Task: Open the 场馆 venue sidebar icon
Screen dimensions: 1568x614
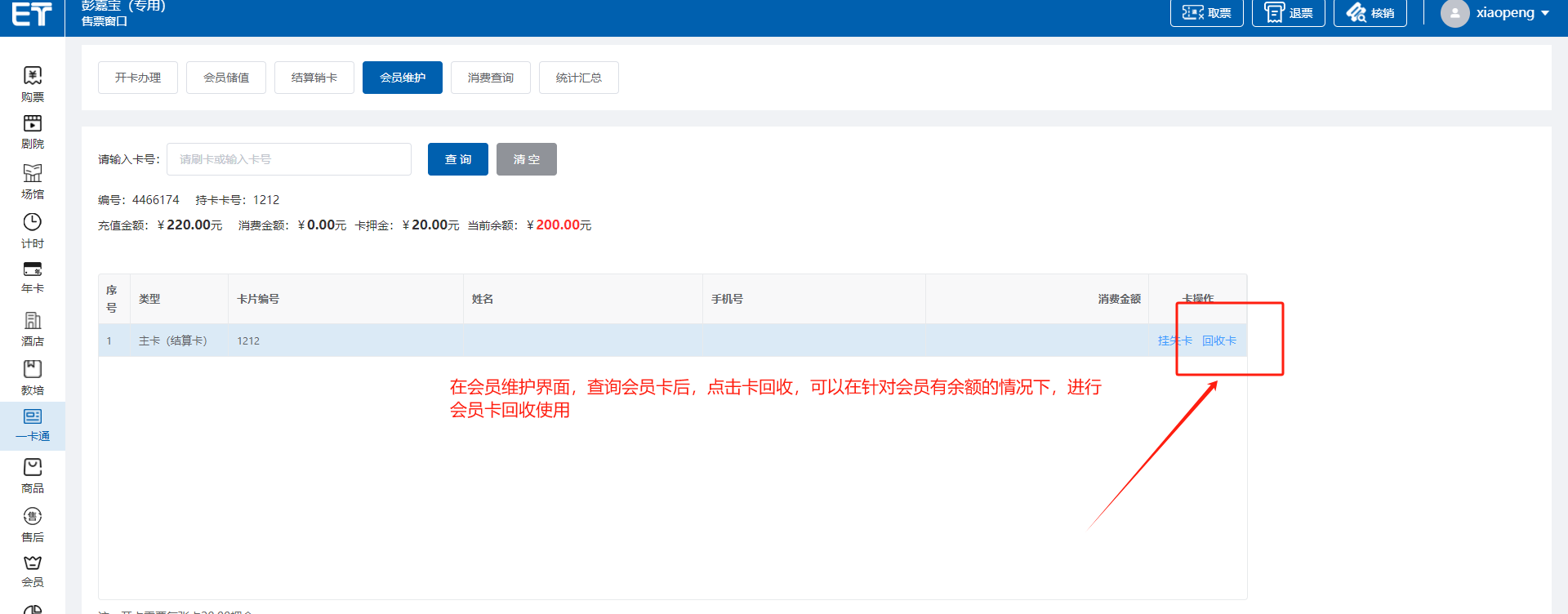Action: point(33,174)
